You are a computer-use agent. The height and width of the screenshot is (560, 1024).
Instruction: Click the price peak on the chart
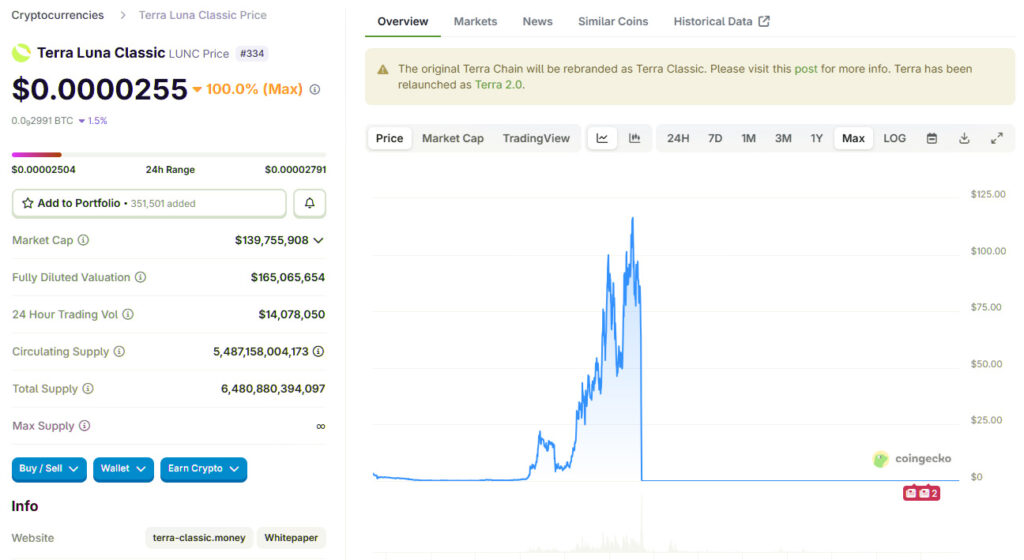tap(632, 219)
